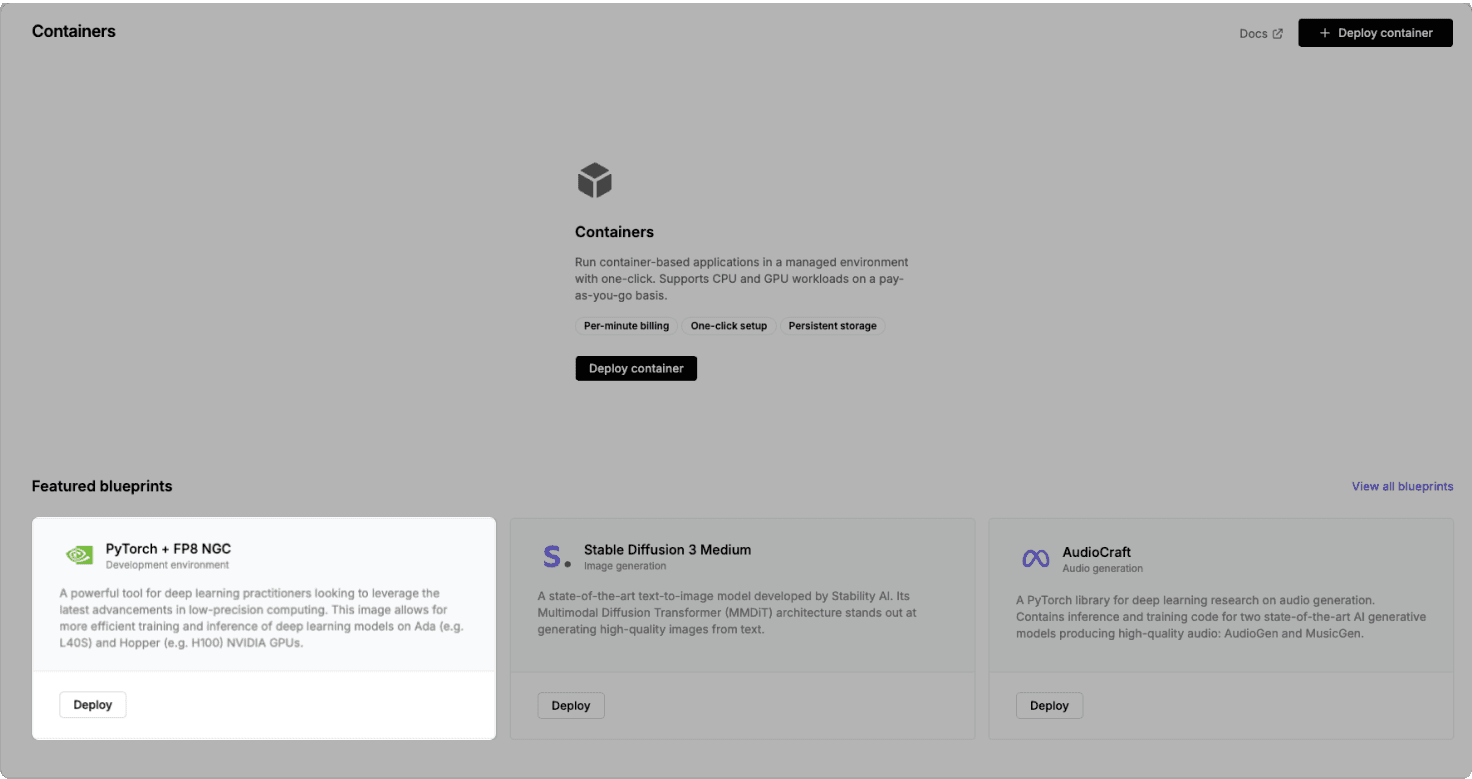Viewport: 1472px width, 779px height.
Task: Click the AudioCraft card title
Action: click(x=1096, y=552)
